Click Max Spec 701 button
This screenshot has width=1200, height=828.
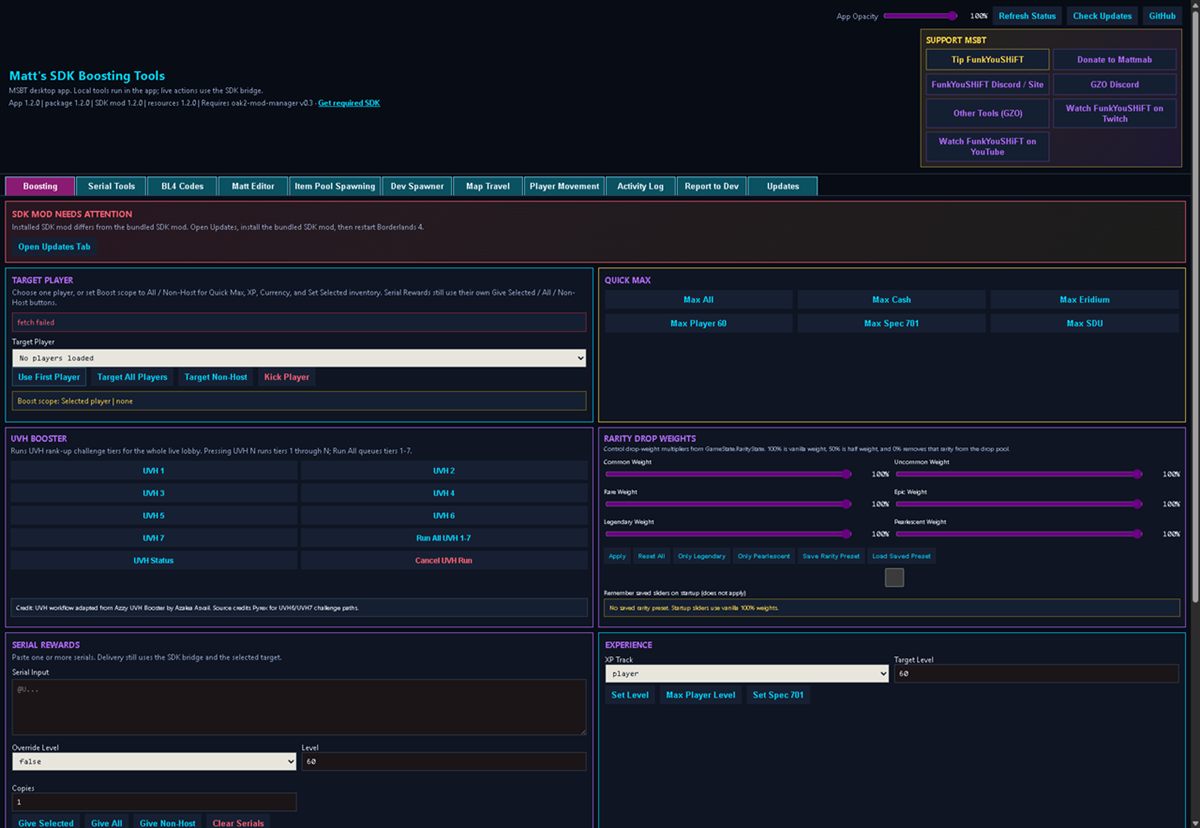[891, 324]
